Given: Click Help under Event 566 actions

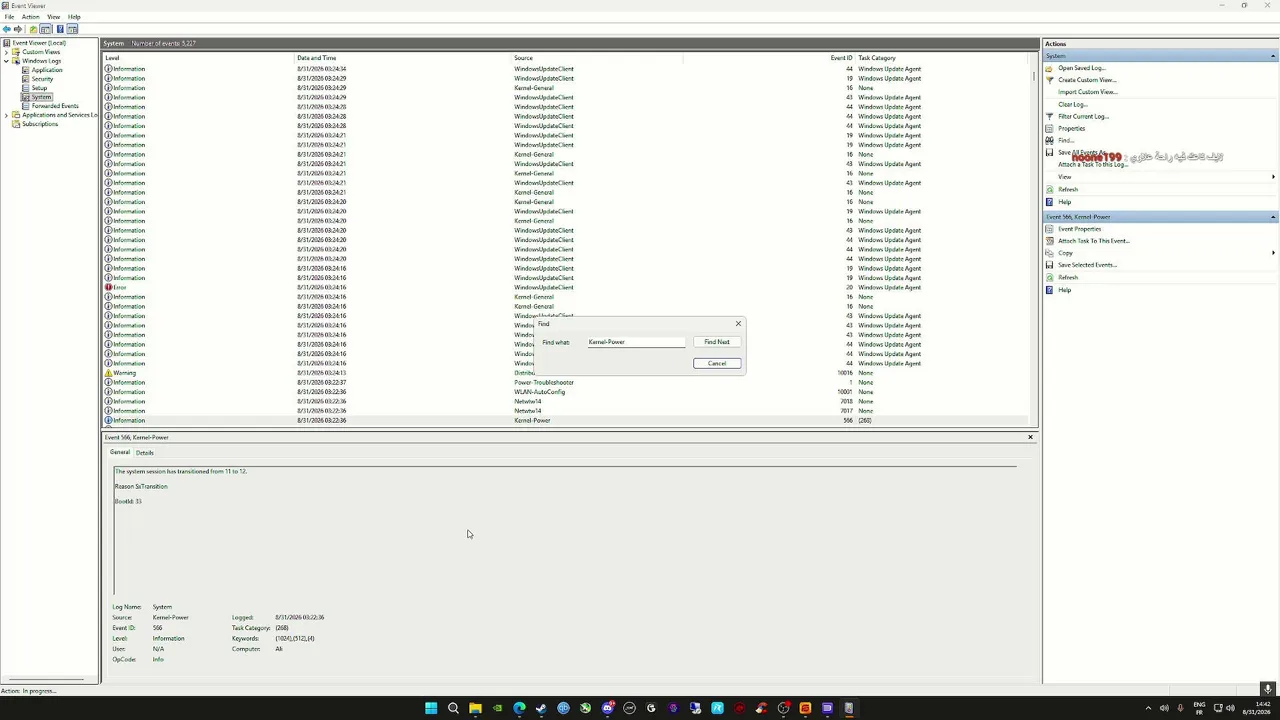Looking at the screenshot, I should 1064,290.
